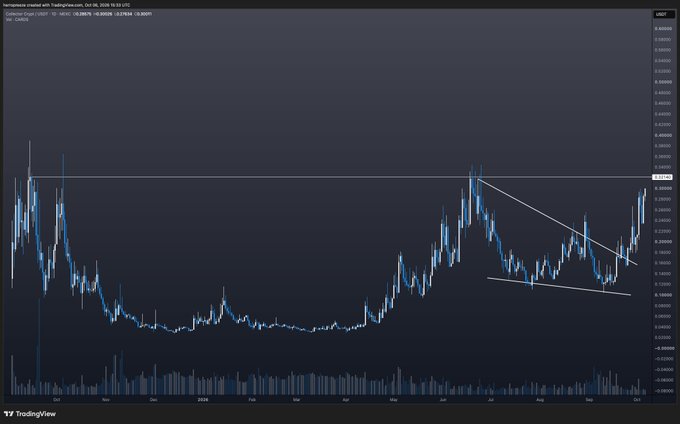Screen dimensions: 680x424
Task: Click the Vol CARDS indicator legend
Action: point(17,20)
